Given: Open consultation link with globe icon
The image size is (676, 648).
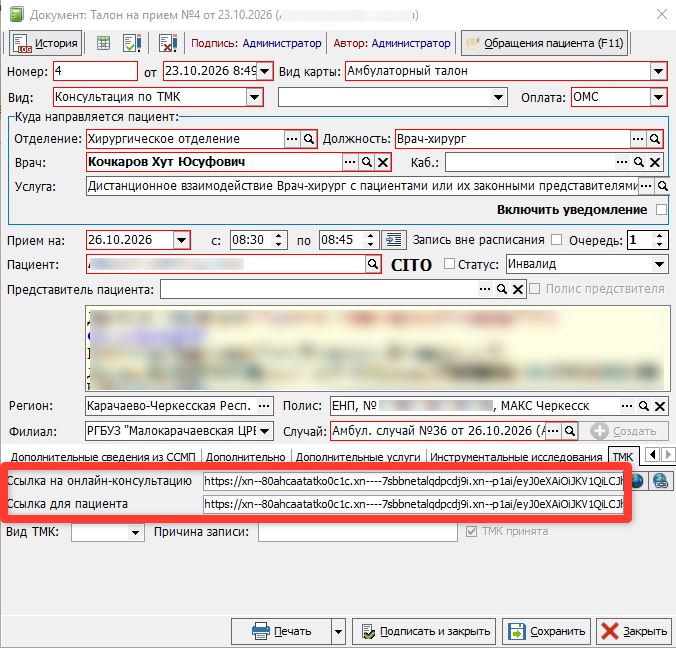Looking at the screenshot, I should click(637, 481).
